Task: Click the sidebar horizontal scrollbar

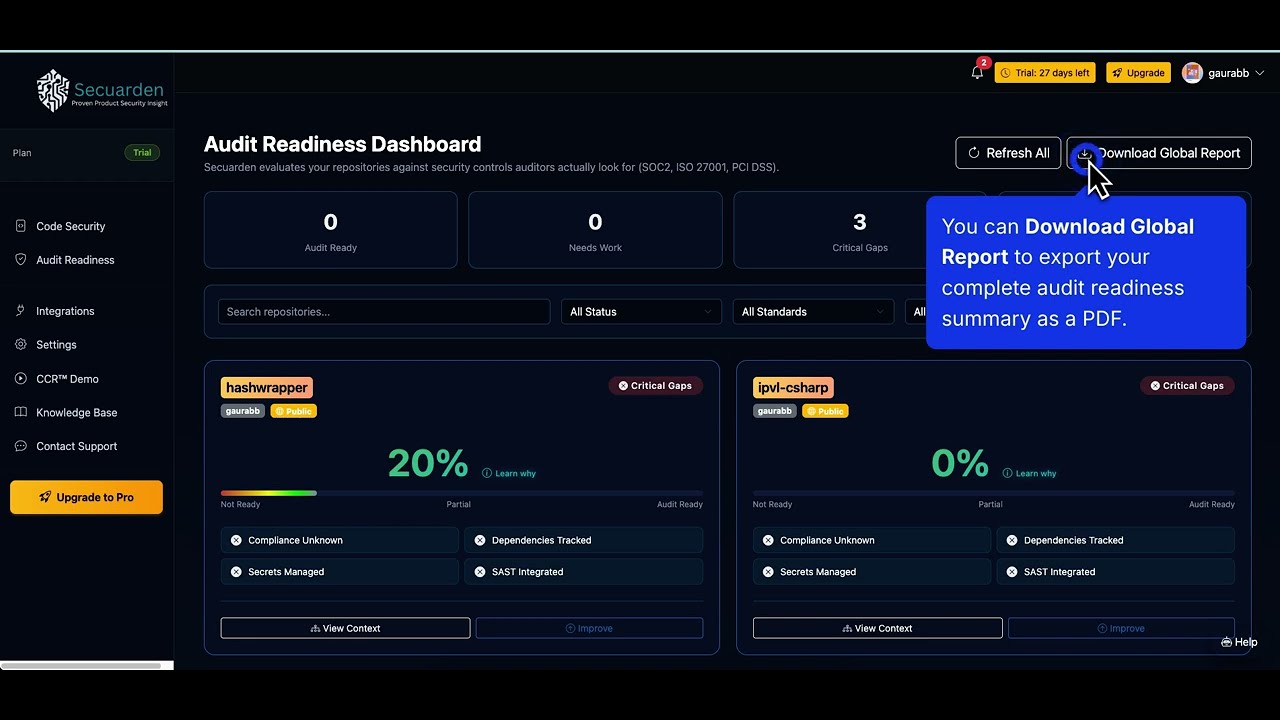Action: click(x=81, y=665)
